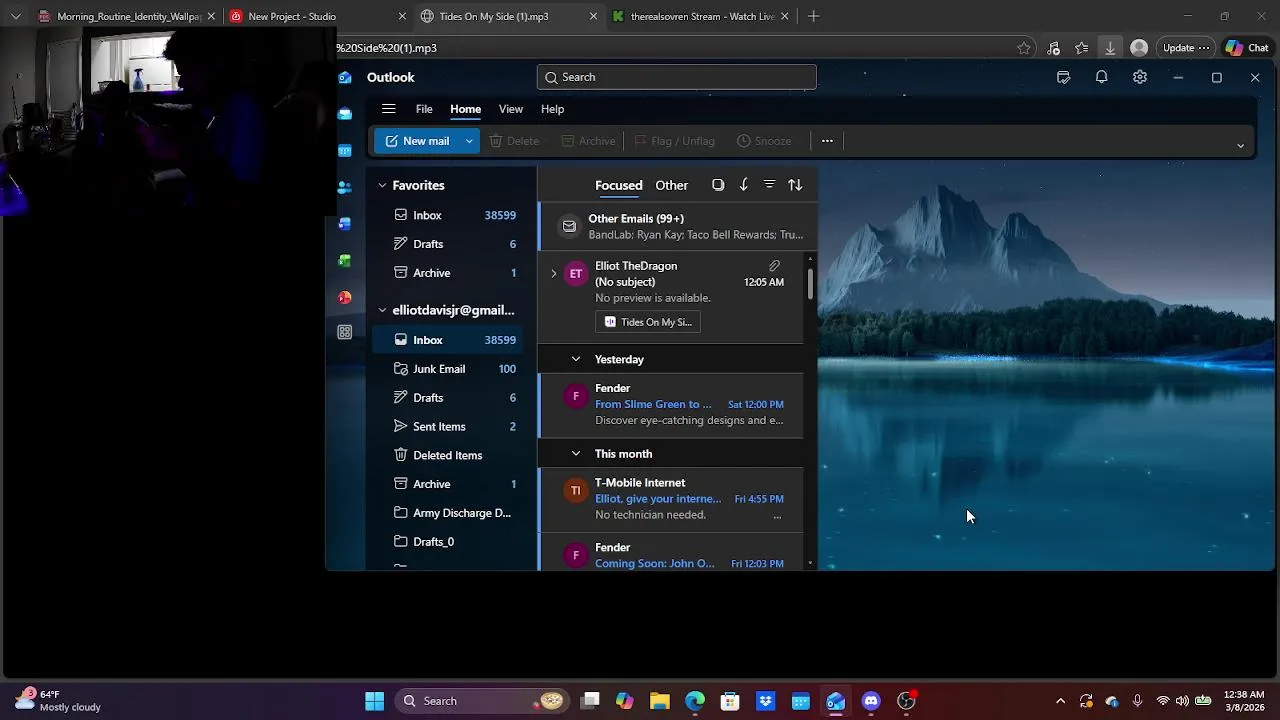This screenshot has height=720, width=1280.
Task: Open Outlook notifications bell
Action: 1101,77
